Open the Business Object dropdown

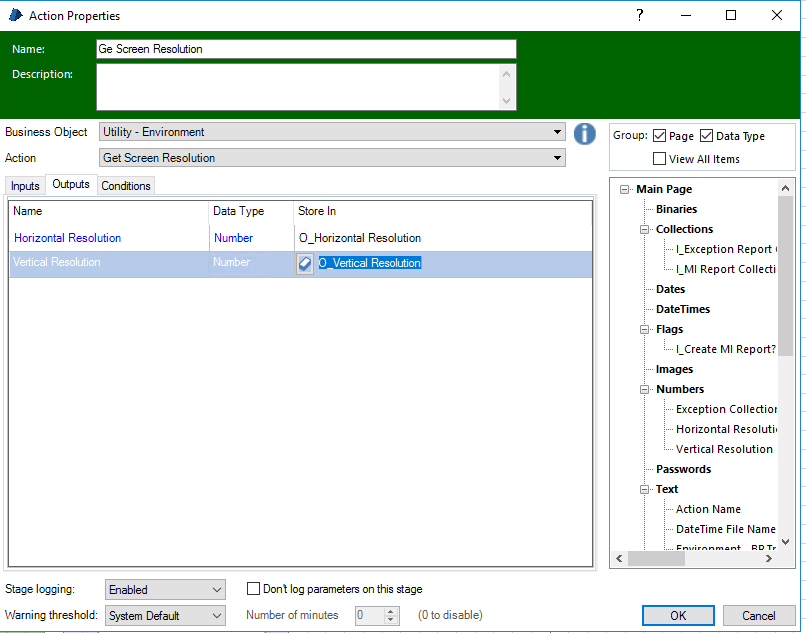557,132
